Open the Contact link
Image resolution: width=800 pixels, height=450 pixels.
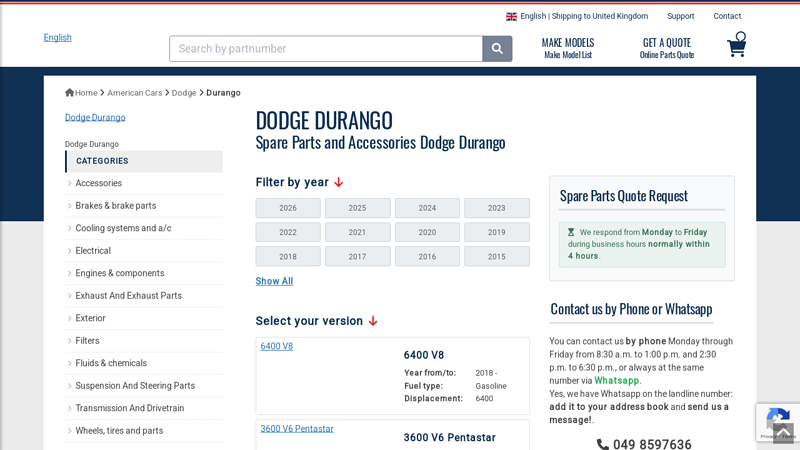[x=727, y=16]
